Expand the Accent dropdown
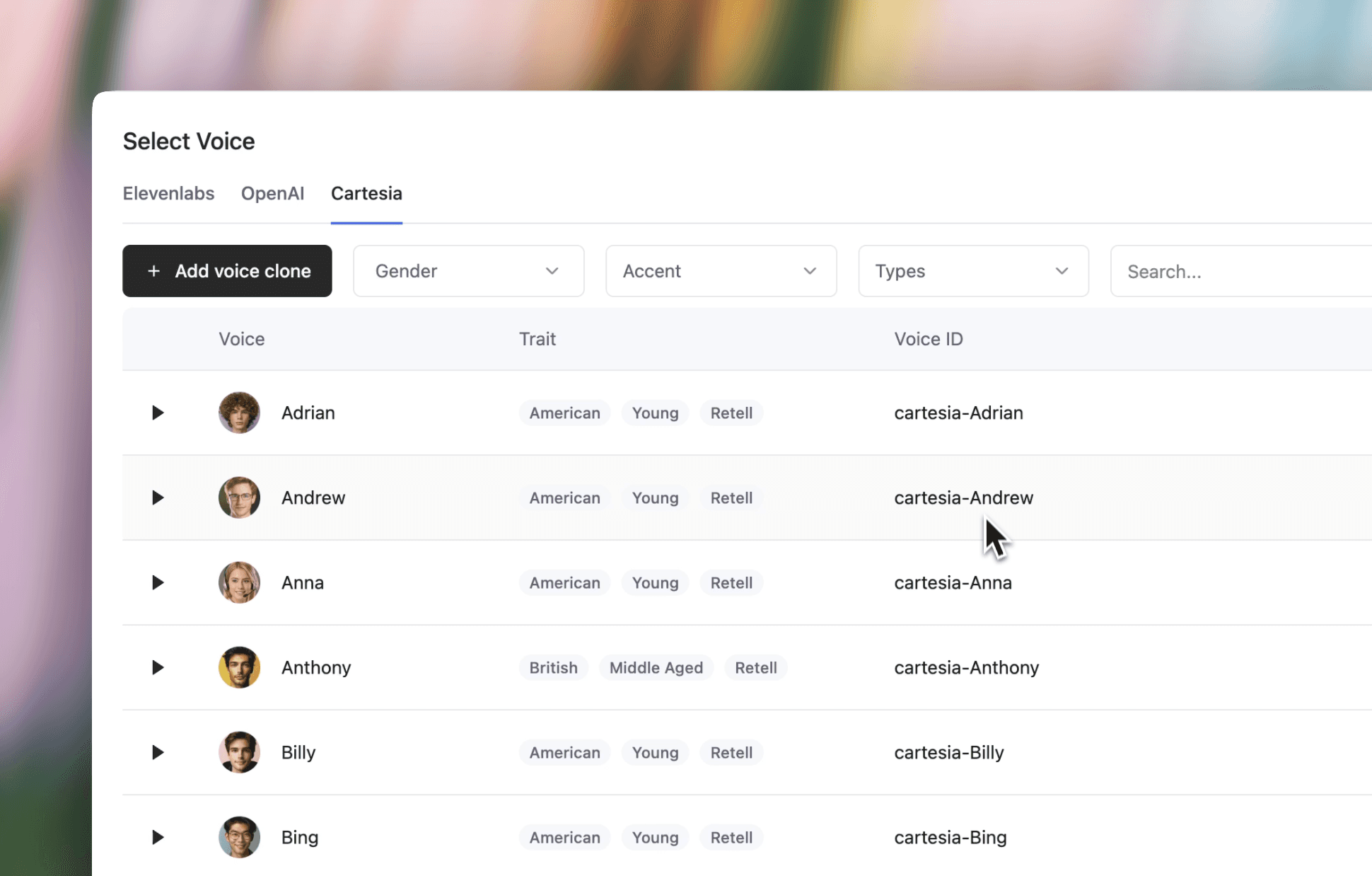The image size is (1372, 876). click(x=721, y=271)
